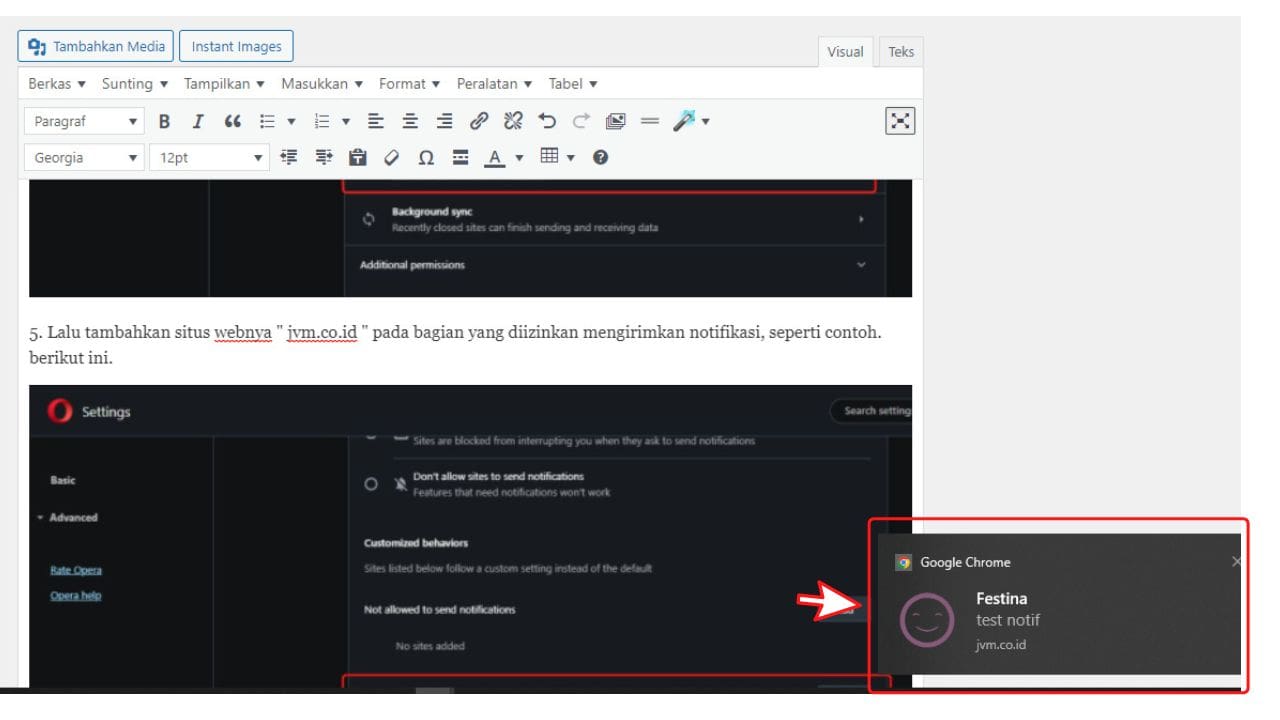Screen dimensions: 1280x720
Task: Switch to the Teks editor tab
Action: [x=901, y=52]
